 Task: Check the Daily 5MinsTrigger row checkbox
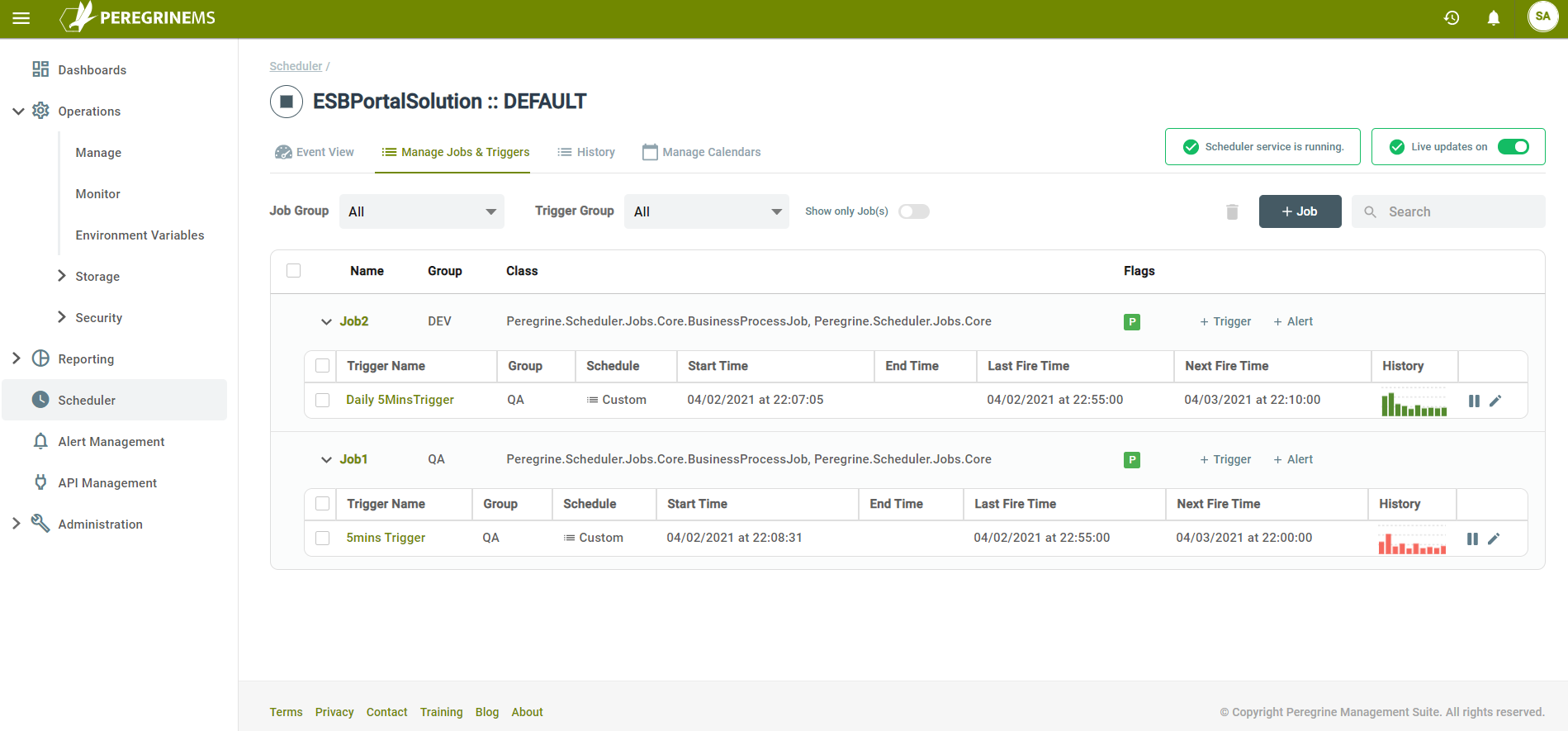coord(323,400)
